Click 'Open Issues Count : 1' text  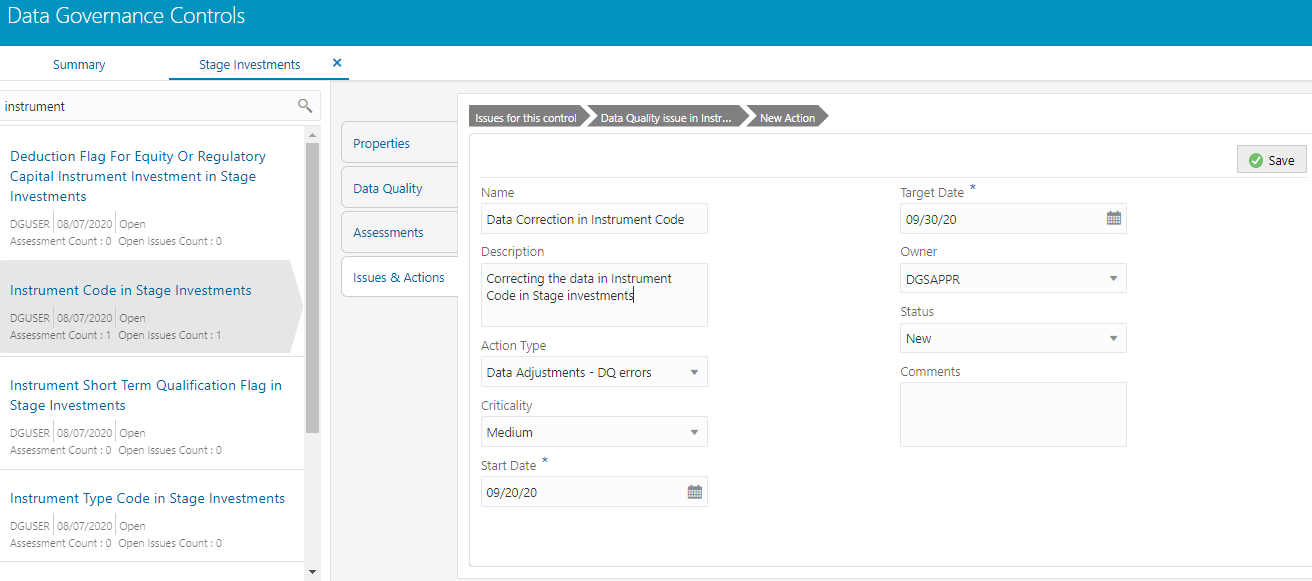click(x=169, y=335)
